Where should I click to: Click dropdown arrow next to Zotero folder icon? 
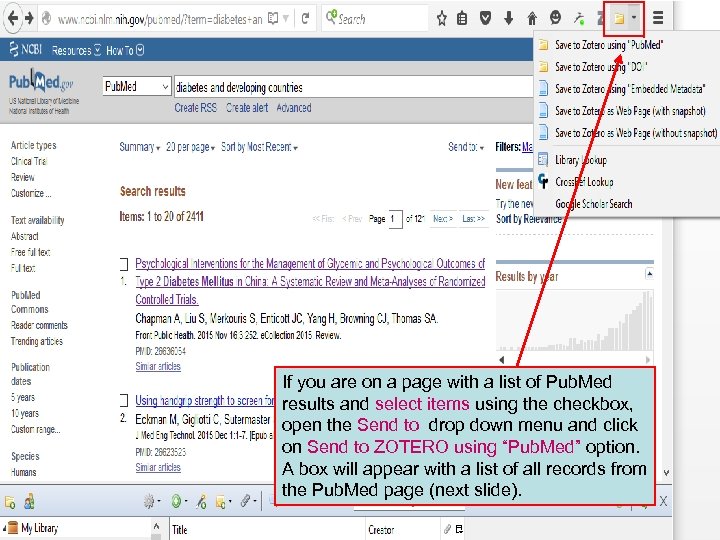tap(634, 18)
